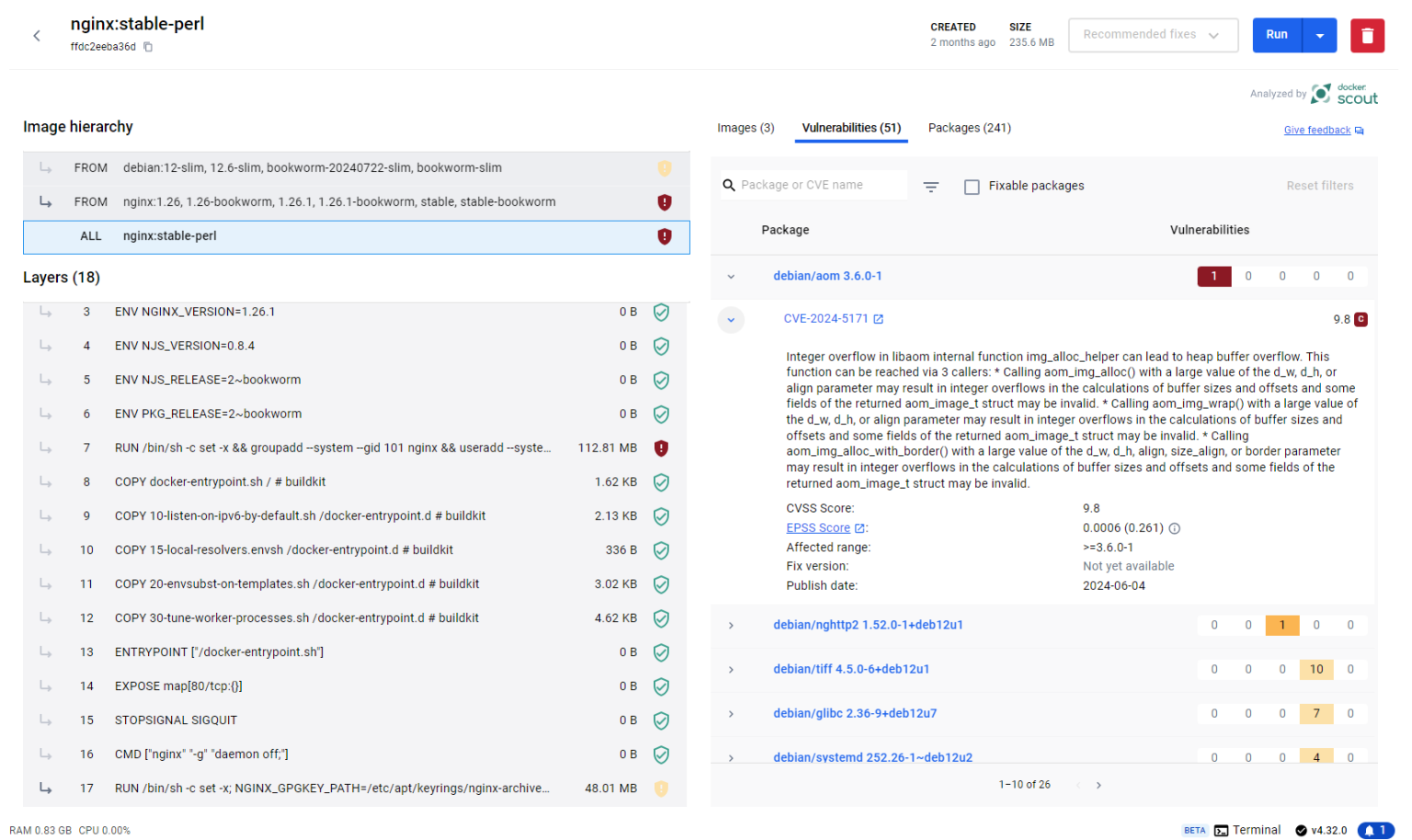Click the green check icon on the ENTRYPOINT layer
Viewport: 1412px width, 840px height.
point(661,653)
